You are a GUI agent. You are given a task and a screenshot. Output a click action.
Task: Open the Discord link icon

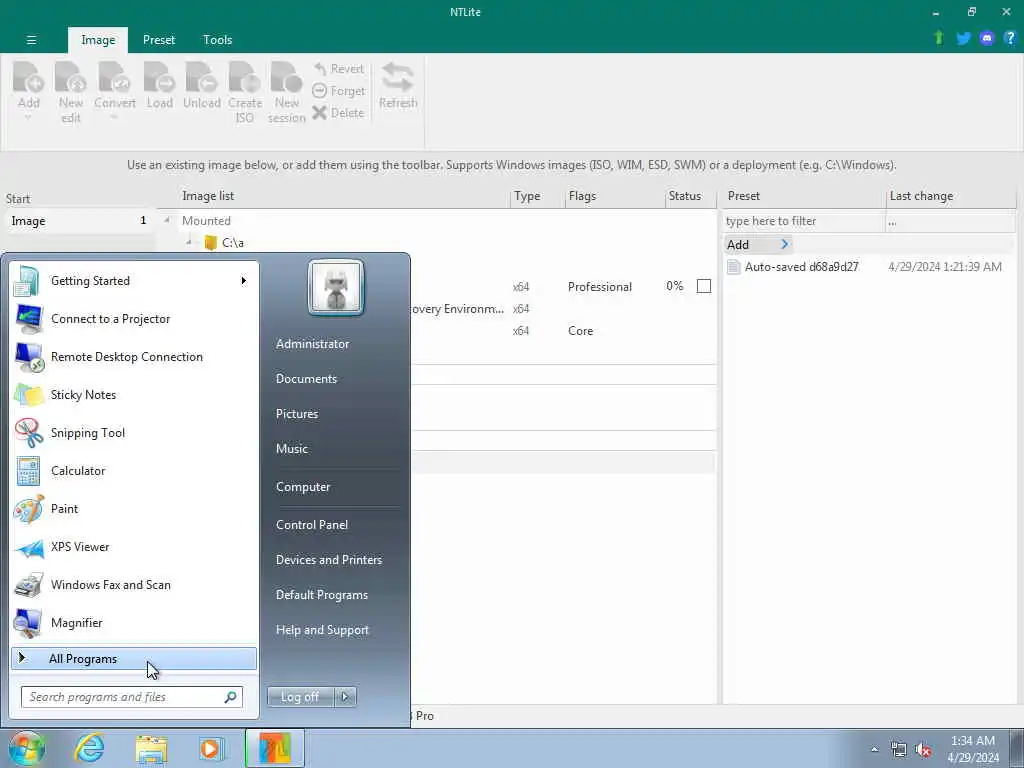987,39
